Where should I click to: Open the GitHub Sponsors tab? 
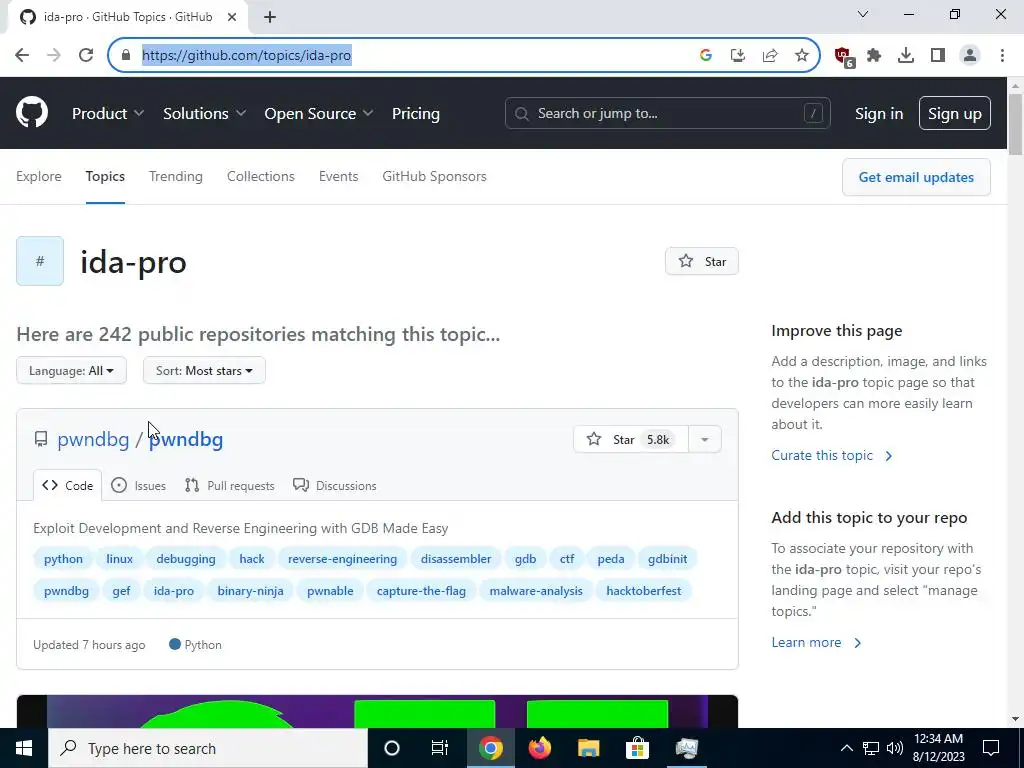coord(434,176)
